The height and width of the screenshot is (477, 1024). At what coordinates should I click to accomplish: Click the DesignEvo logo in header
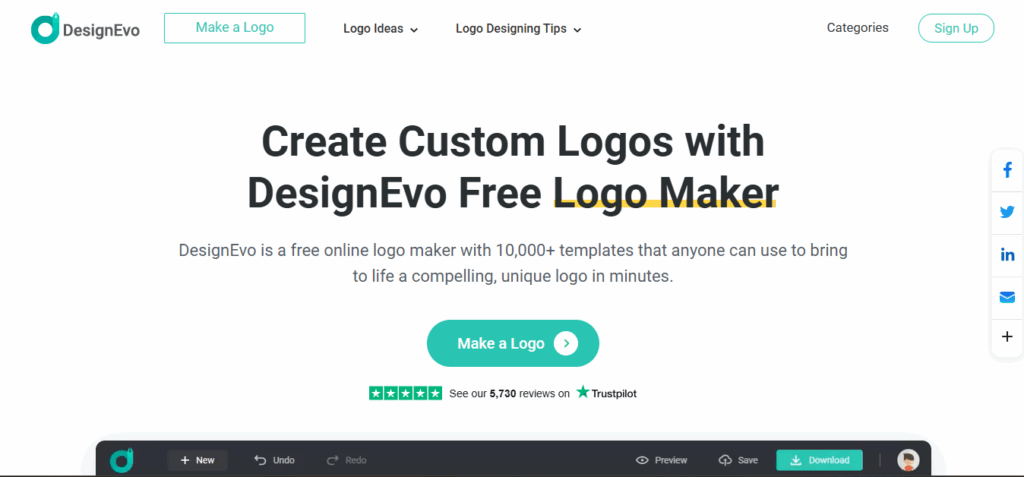86,29
